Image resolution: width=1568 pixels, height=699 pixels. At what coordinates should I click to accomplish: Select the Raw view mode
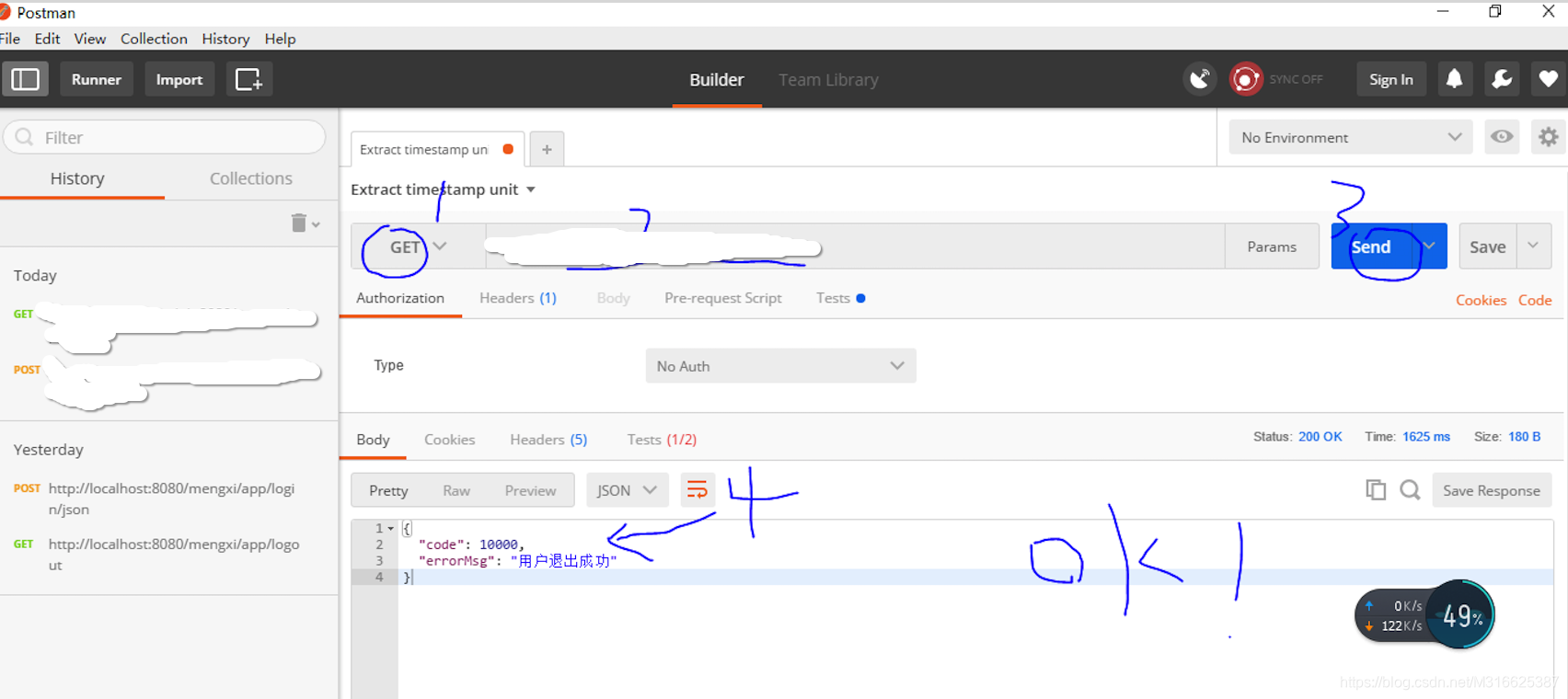[x=456, y=490]
